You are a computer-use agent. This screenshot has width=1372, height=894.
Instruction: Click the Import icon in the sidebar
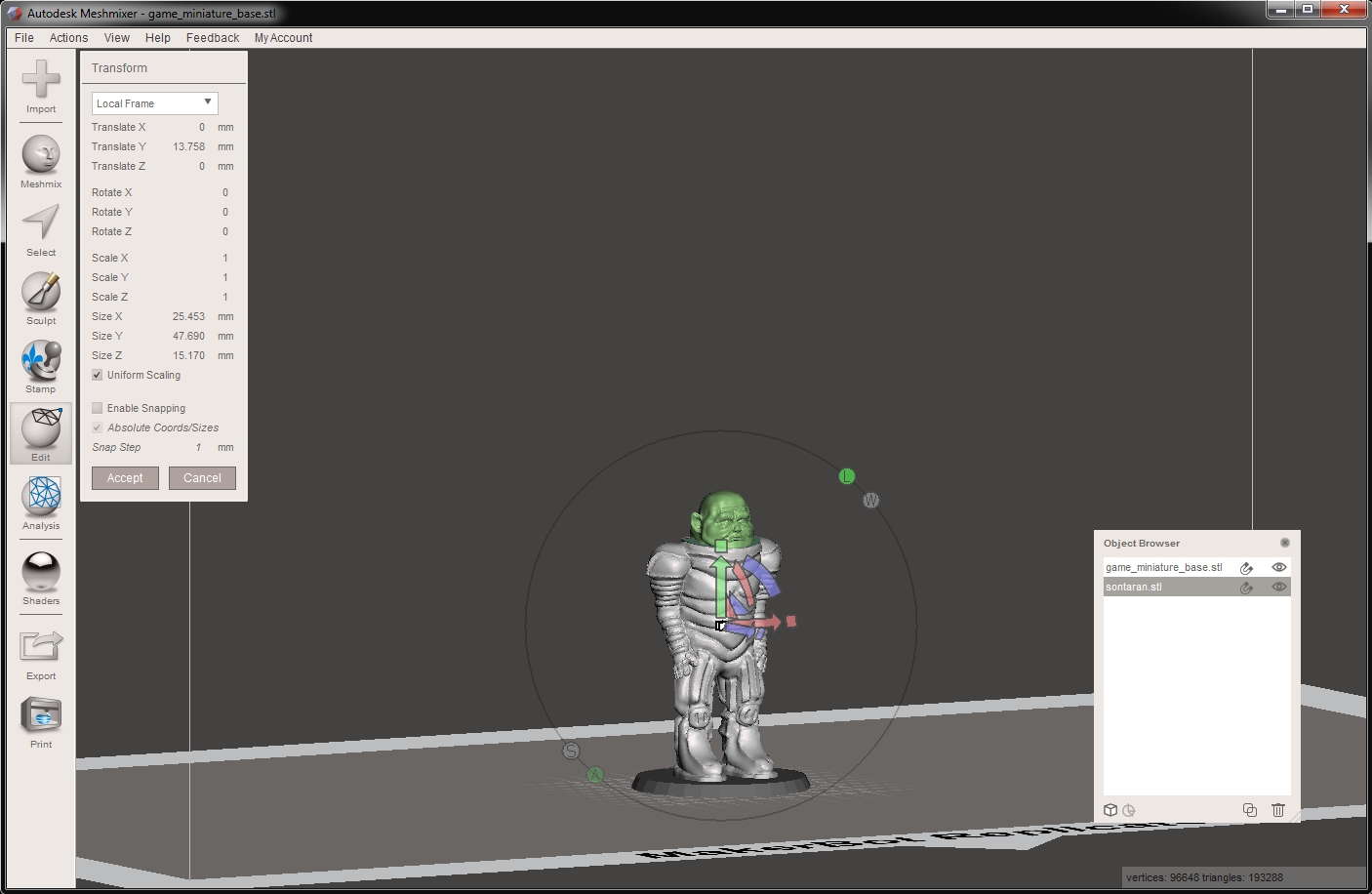[40, 85]
